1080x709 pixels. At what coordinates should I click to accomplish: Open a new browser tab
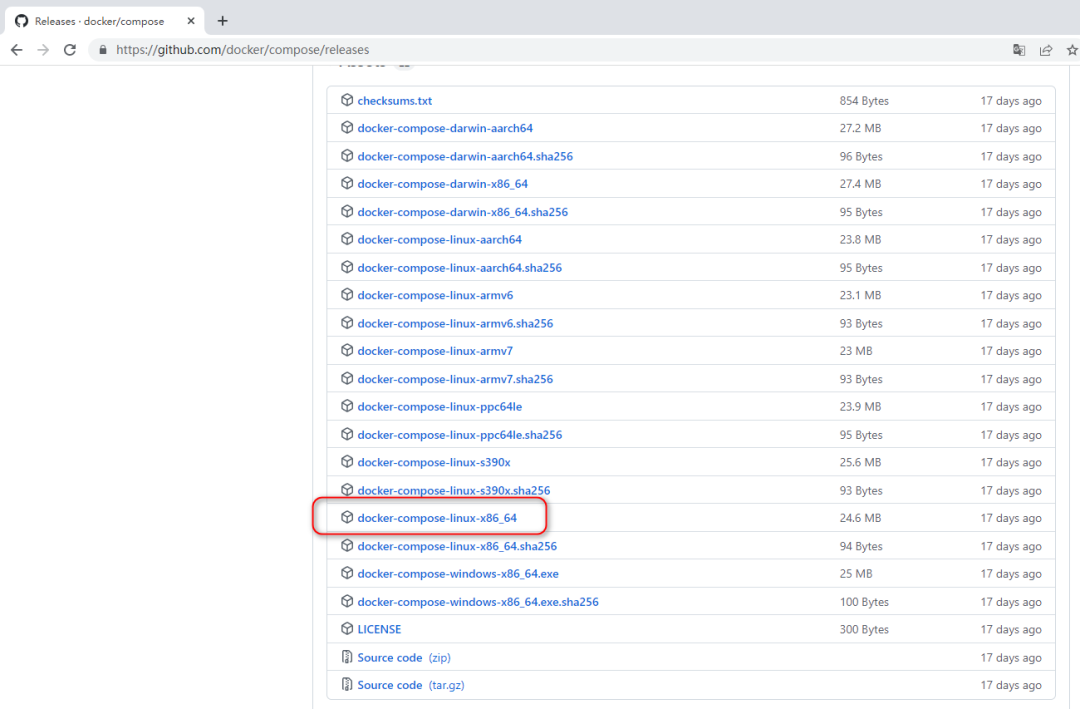tap(222, 20)
